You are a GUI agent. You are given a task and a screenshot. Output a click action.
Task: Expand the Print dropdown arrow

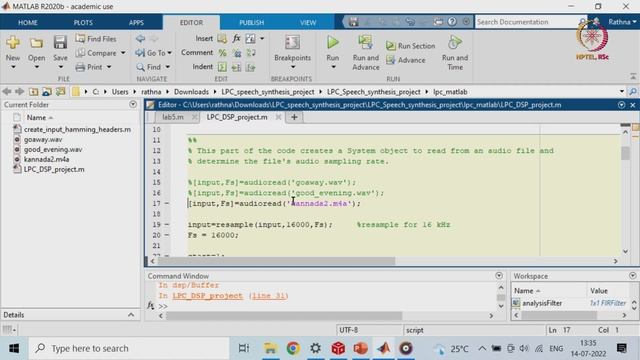pyautogui.click(x=109, y=67)
